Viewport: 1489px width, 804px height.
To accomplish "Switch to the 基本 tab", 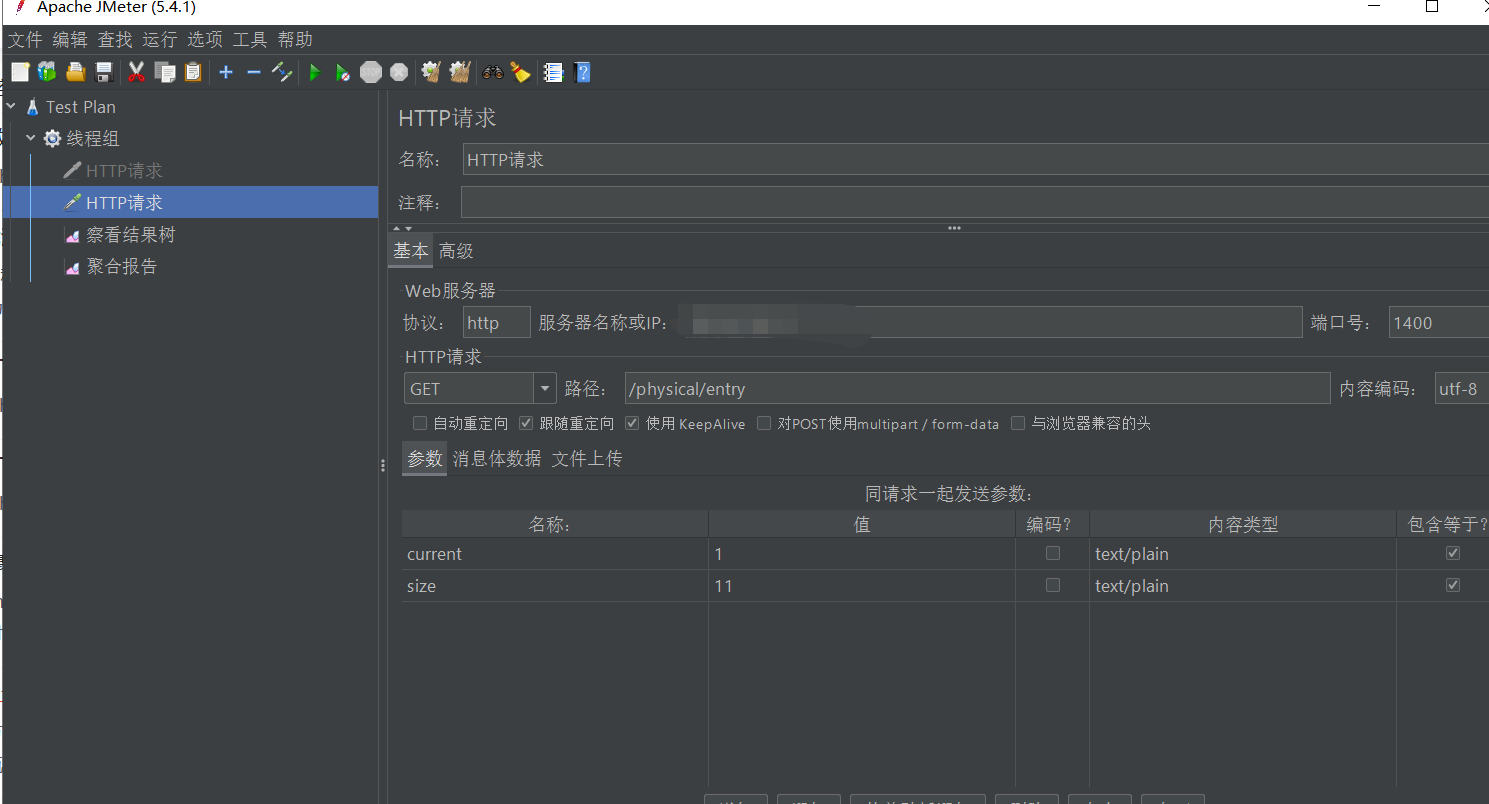I will (410, 251).
